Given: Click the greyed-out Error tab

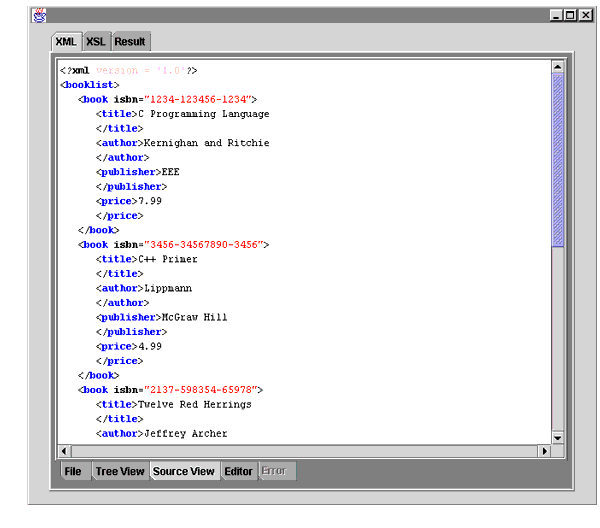Looking at the screenshot, I should 273,471.
